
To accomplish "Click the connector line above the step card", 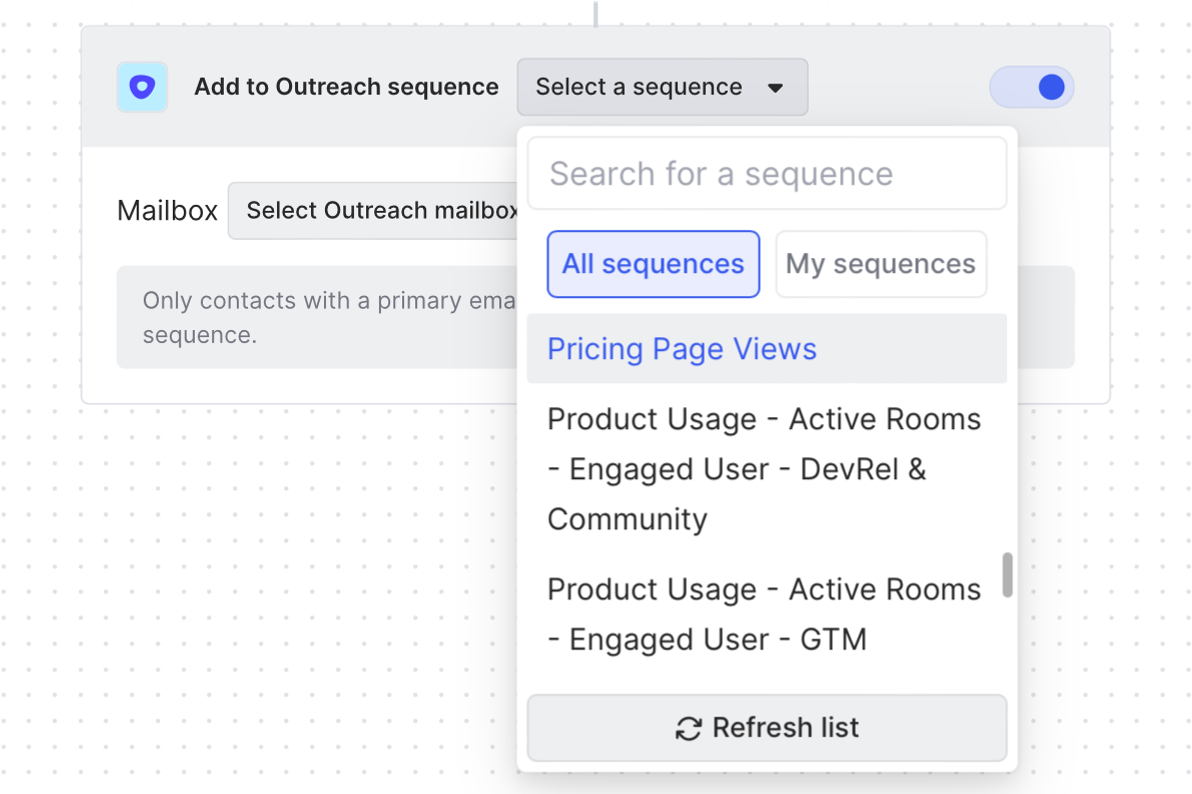I will (x=596, y=13).
